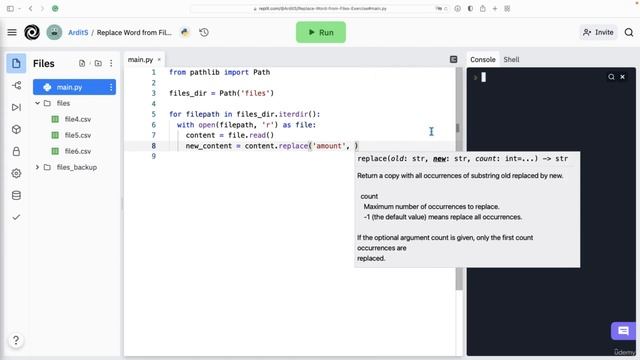Click the browser share icon
Viewport: 640px width, 360px height.
click(483, 8)
